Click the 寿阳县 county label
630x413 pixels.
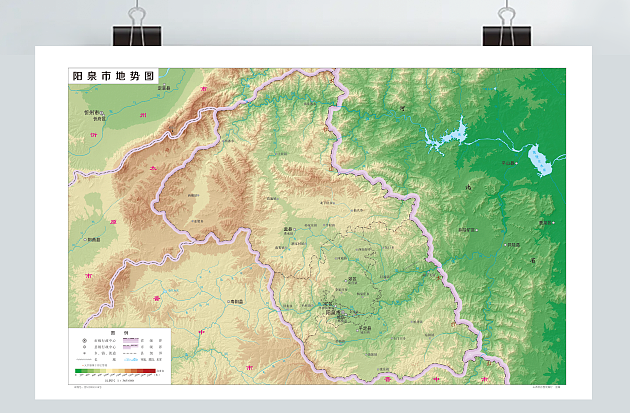click(233, 301)
